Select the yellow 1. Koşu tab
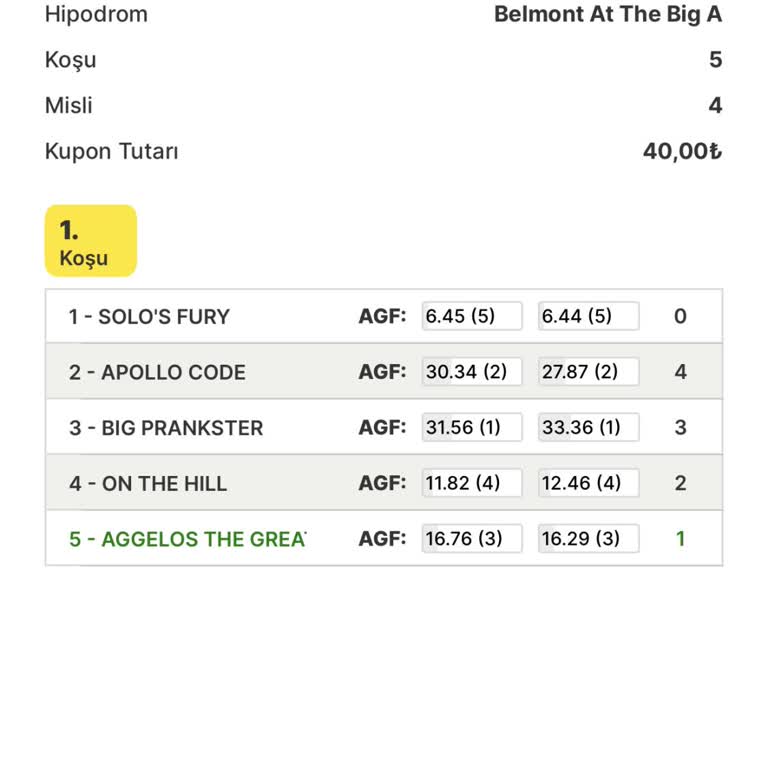Image resolution: width=768 pixels, height=768 pixels. point(90,241)
